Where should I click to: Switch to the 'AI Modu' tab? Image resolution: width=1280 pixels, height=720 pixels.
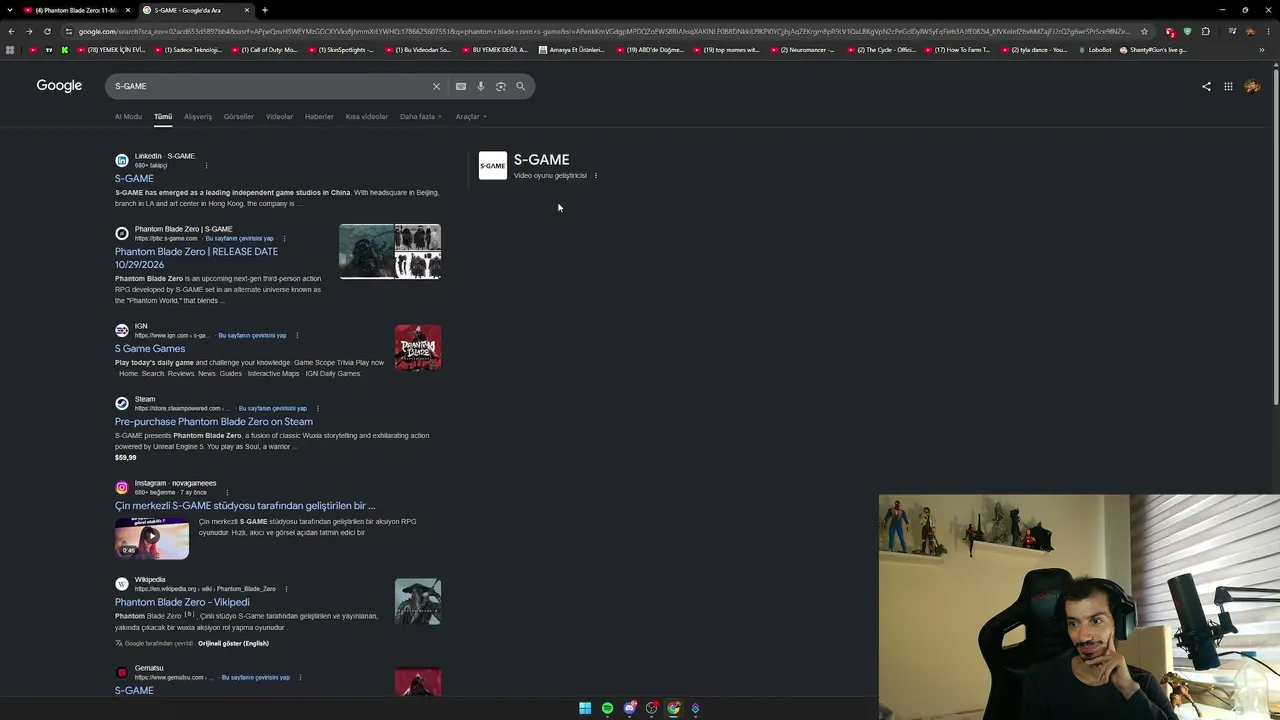(128, 117)
